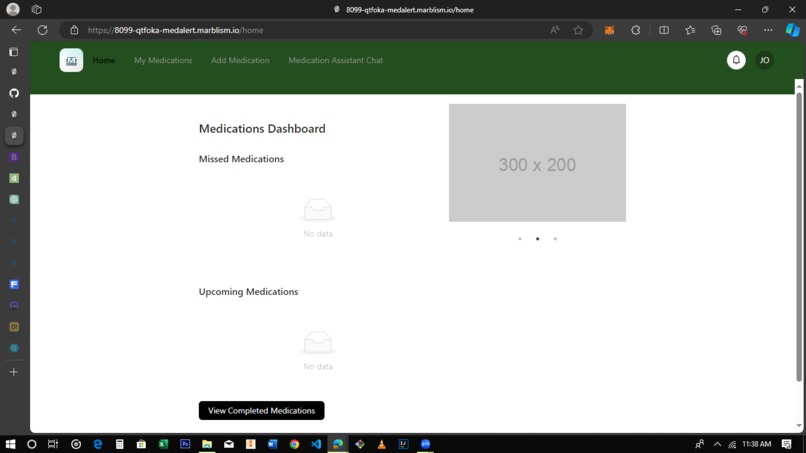The image size is (806, 453).
Task: Open the Workspaces icon in title bar
Action: point(36,9)
